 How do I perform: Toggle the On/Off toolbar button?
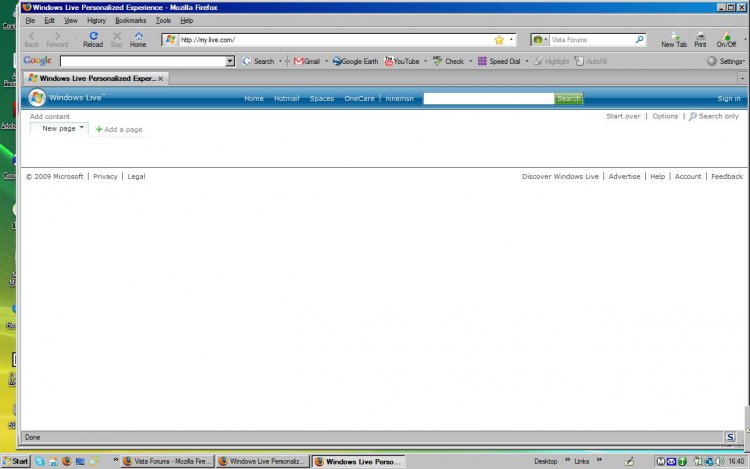726,40
